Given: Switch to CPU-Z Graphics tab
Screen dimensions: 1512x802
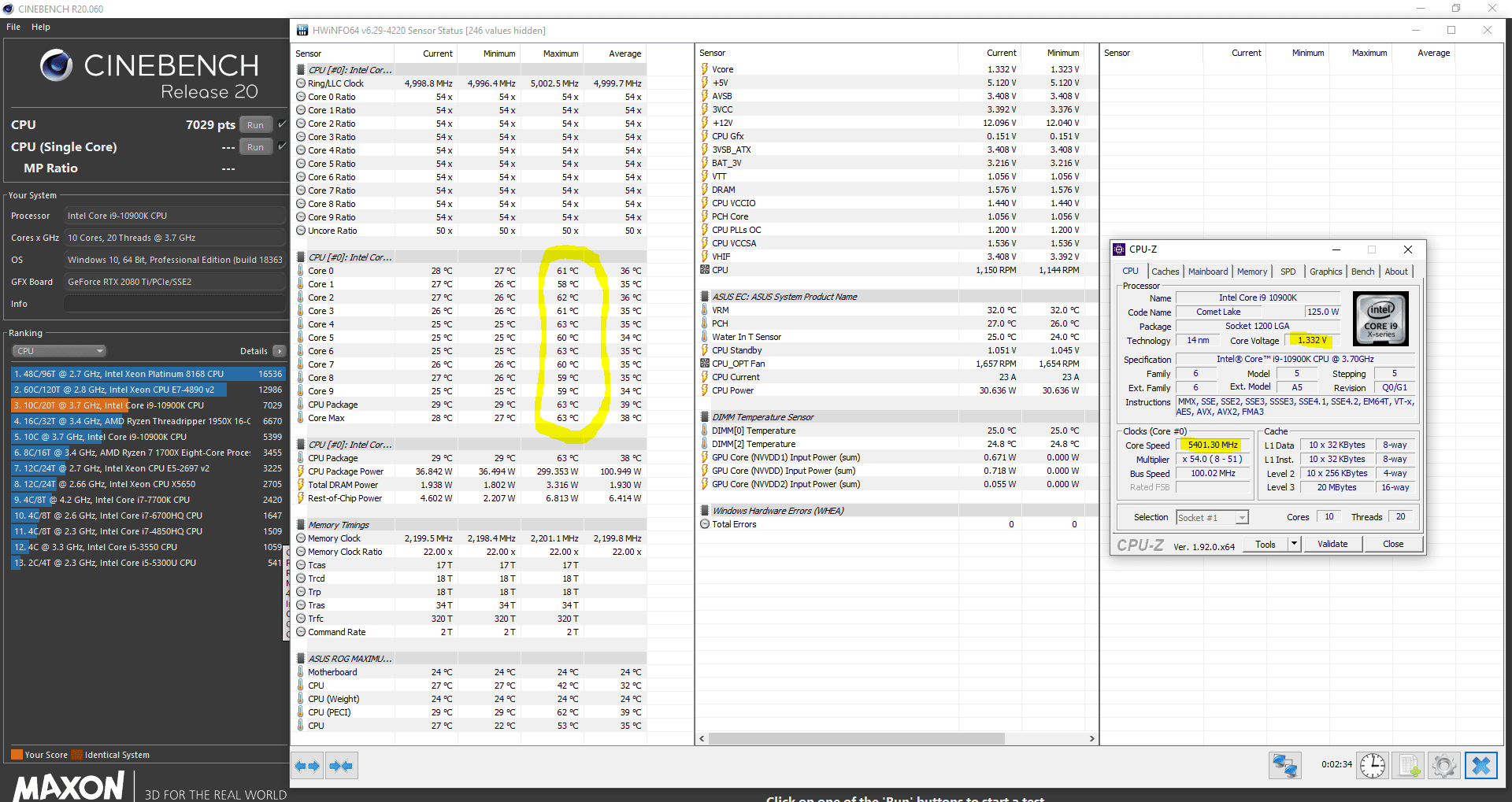Looking at the screenshot, I should pyautogui.click(x=1326, y=272).
